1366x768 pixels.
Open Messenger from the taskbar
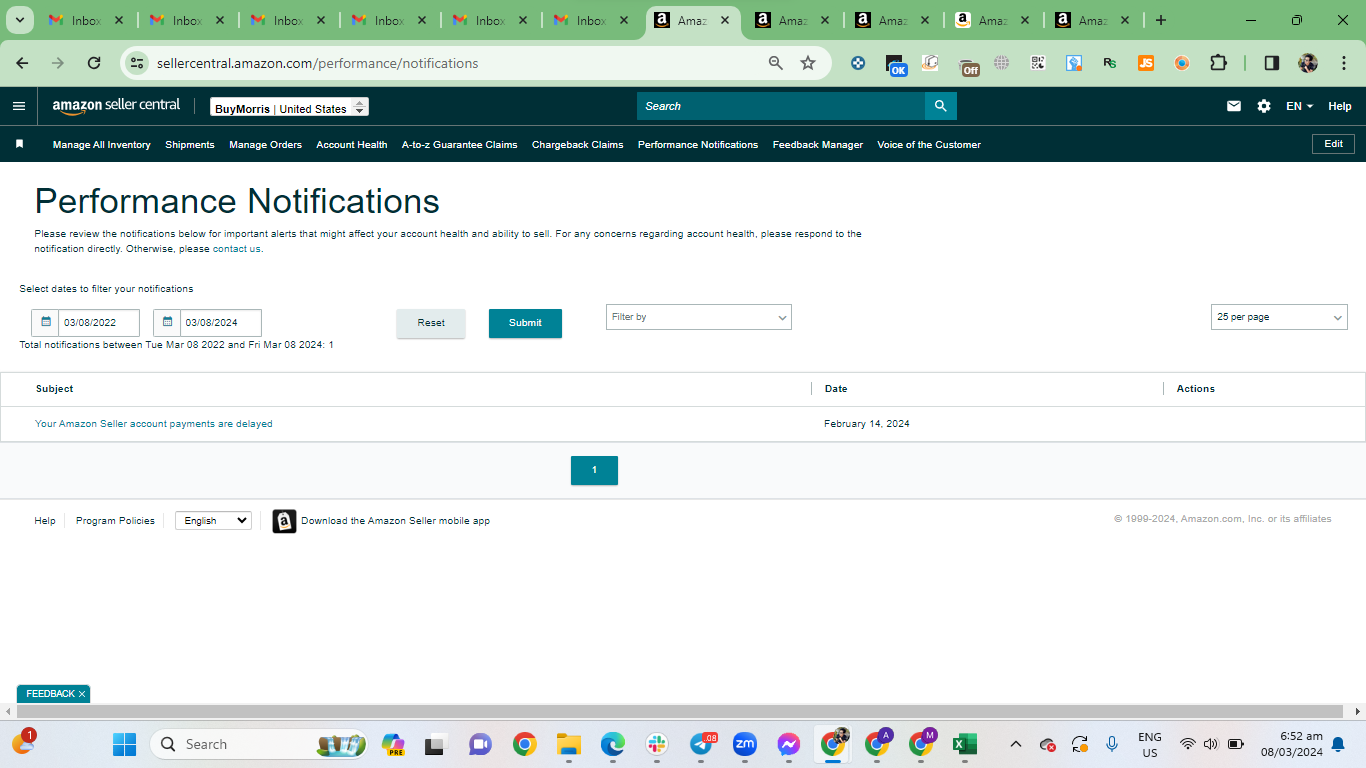(x=789, y=744)
